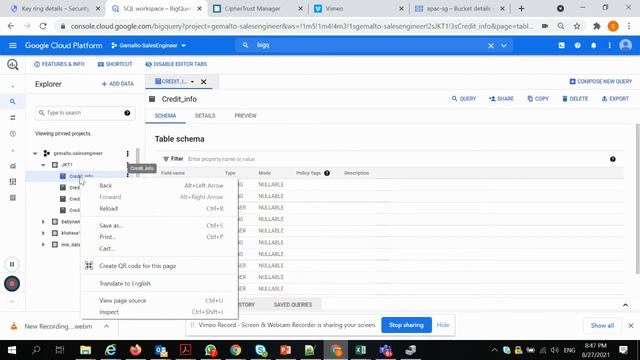Click ADD DATA in Explorer

point(118,84)
